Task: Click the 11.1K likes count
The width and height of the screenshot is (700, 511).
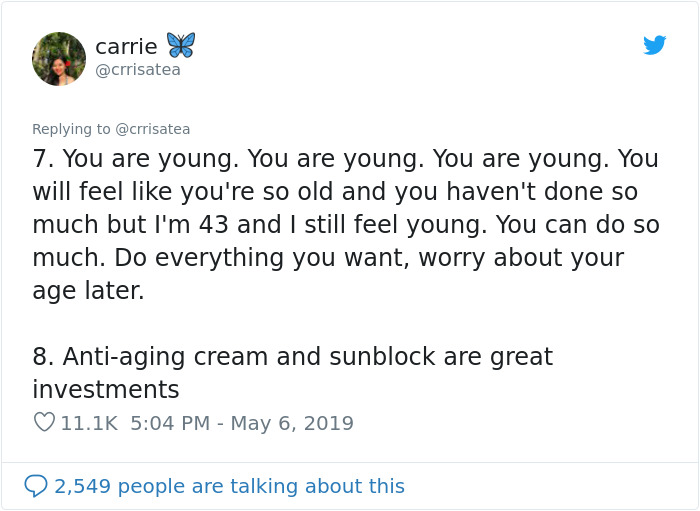Action: click(89, 423)
